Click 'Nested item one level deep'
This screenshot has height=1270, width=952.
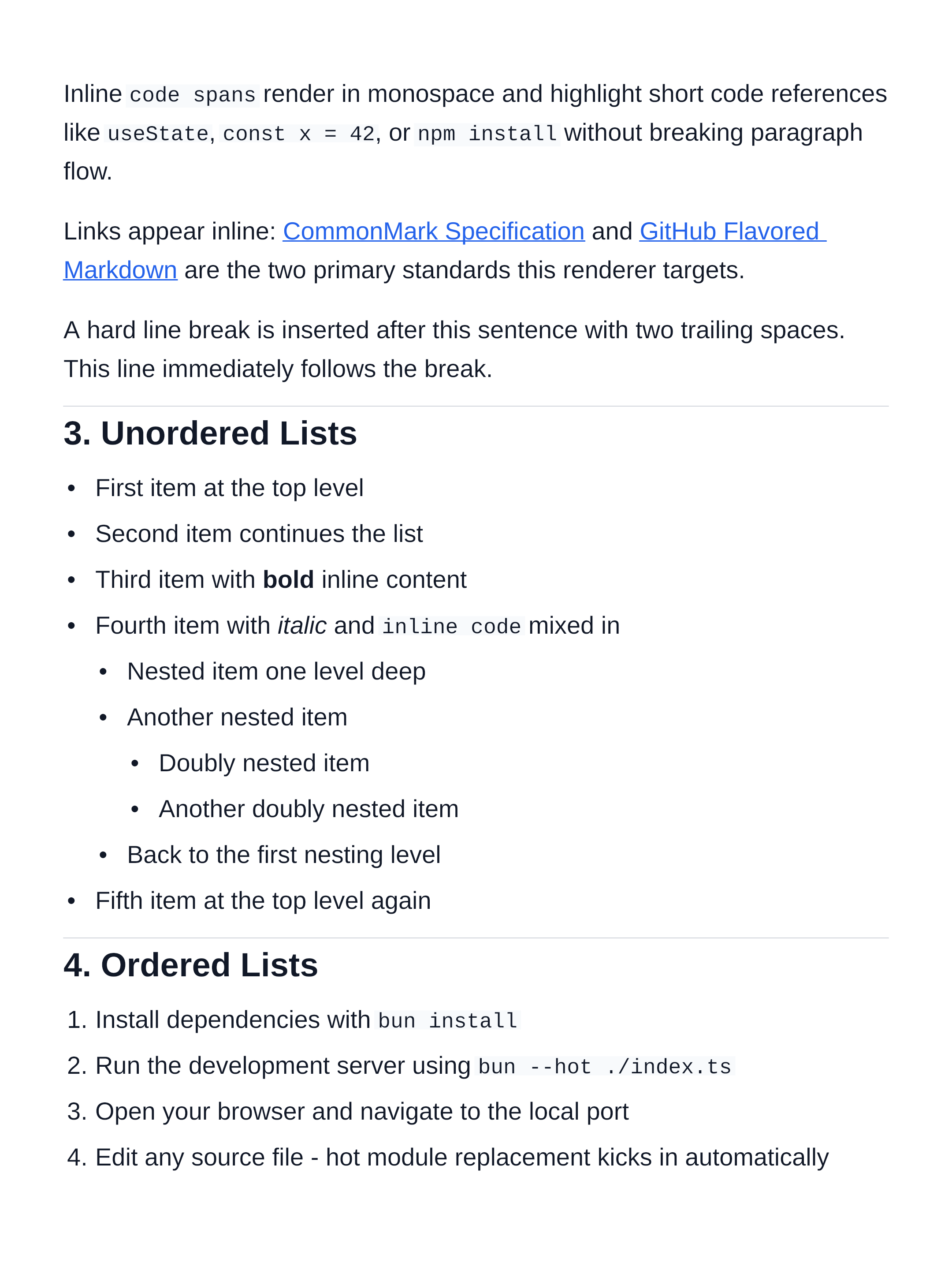click(x=276, y=672)
